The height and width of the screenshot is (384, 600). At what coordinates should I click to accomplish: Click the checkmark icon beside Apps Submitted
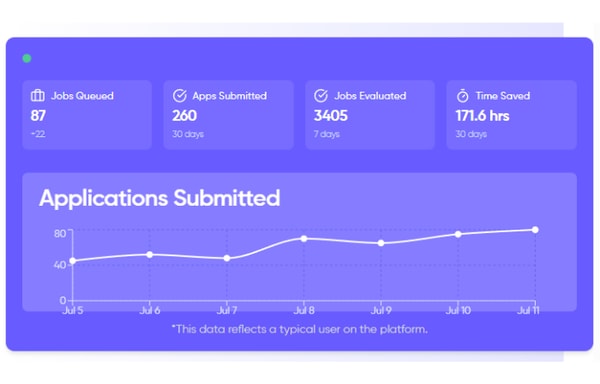coord(179,96)
